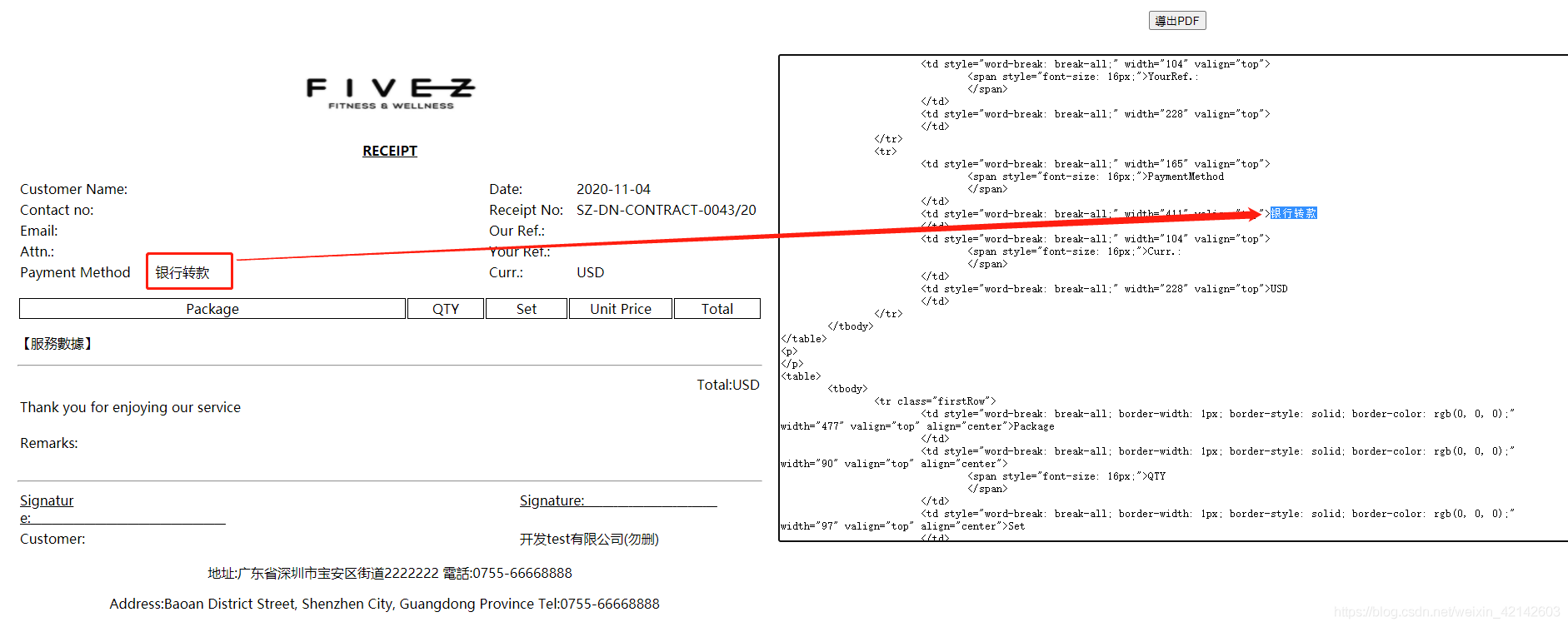Click the QTY column header
The width and height of the screenshot is (1568, 627).
446,309
